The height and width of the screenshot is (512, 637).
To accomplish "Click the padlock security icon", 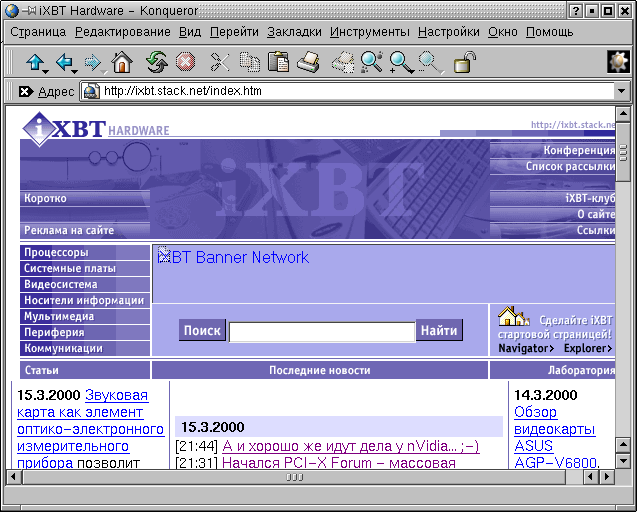I will pos(464,63).
